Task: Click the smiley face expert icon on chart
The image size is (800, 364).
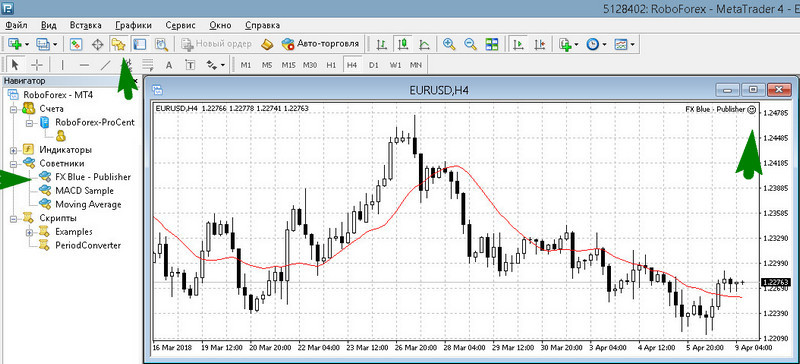Action: (752, 109)
